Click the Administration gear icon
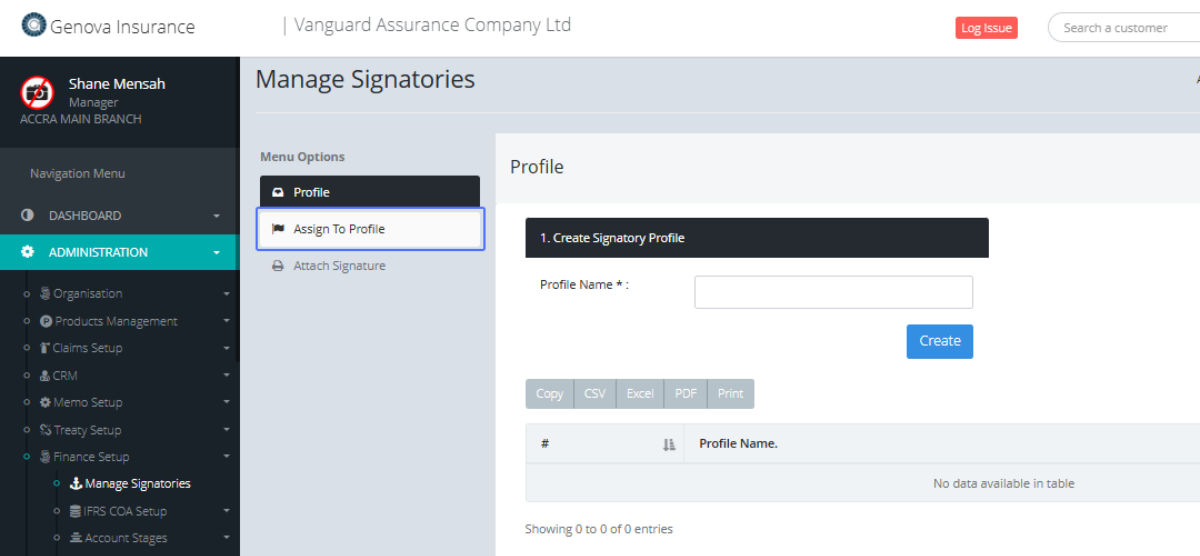The width and height of the screenshot is (1200, 556). pos(27,253)
